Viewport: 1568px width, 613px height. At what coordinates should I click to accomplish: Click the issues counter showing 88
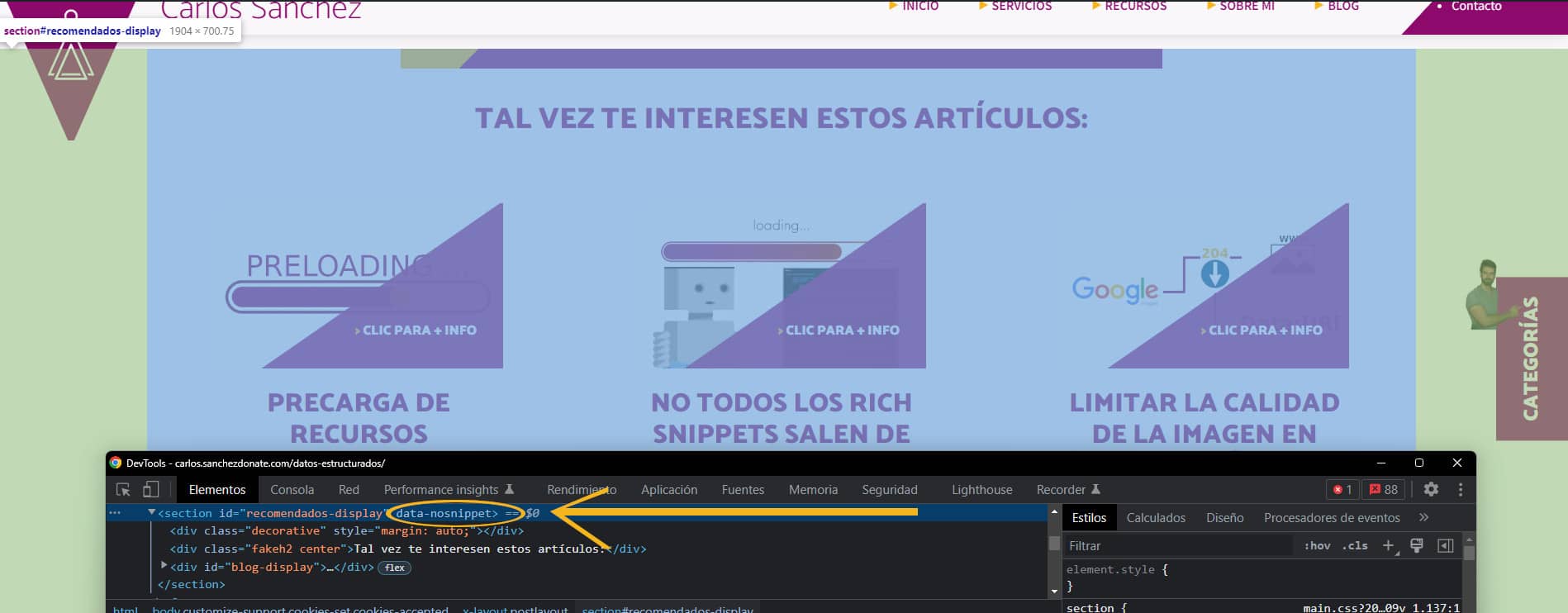point(1383,489)
